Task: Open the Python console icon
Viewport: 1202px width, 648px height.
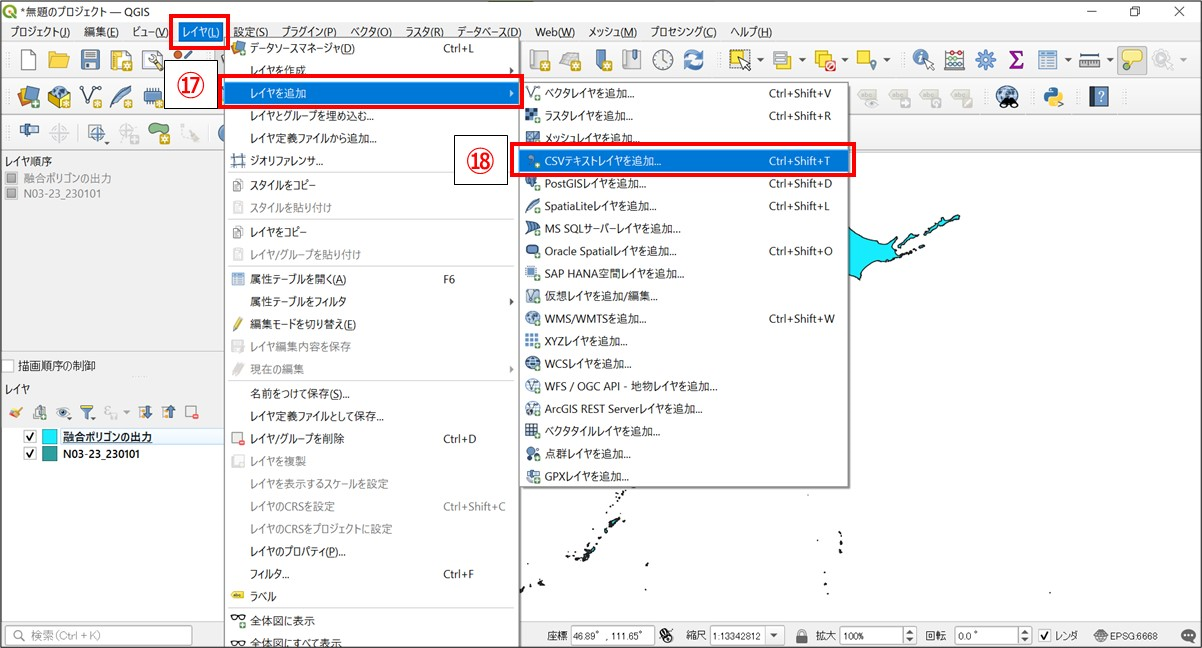Action: coord(1053,97)
